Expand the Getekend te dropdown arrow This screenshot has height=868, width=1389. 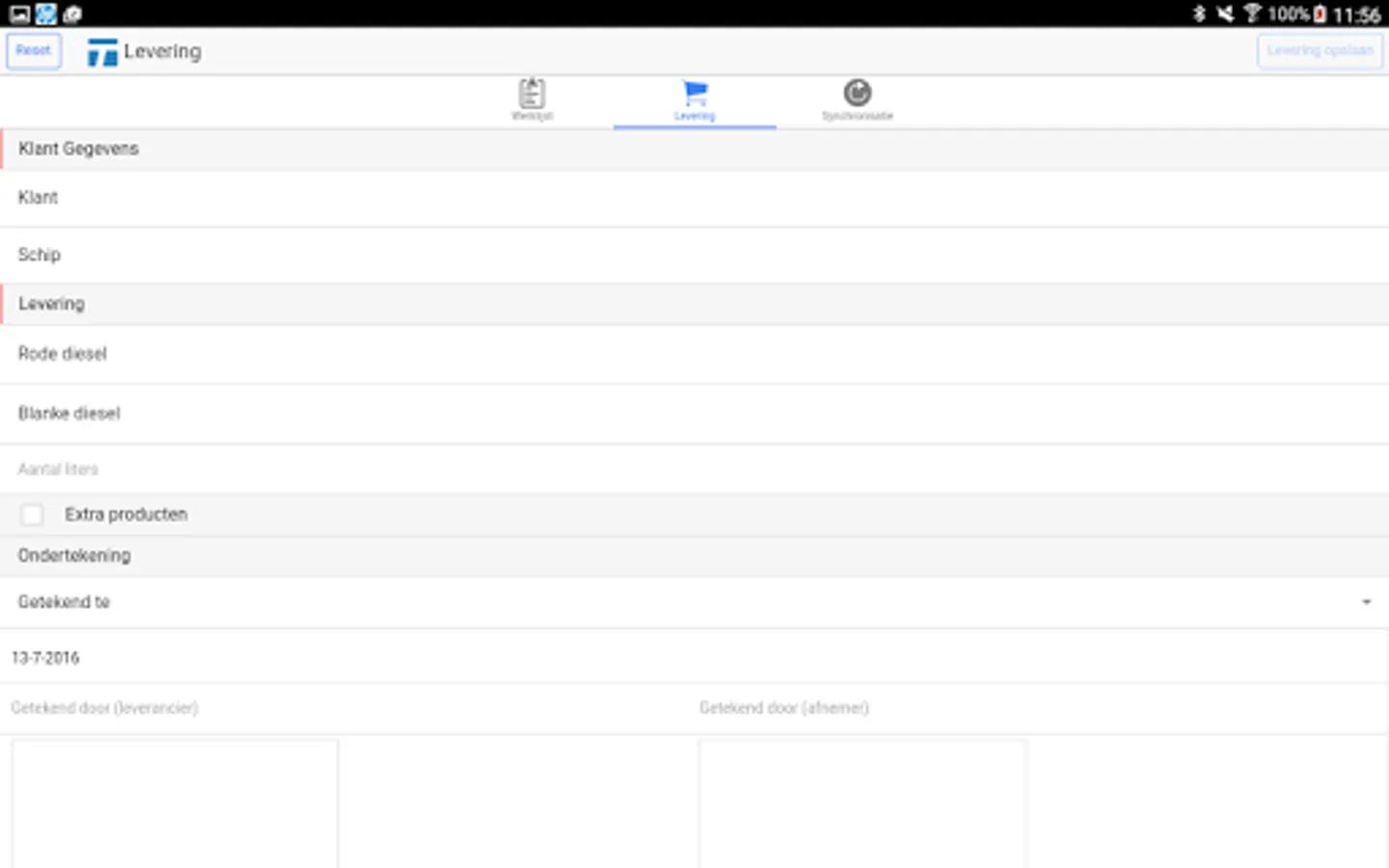pyautogui.click(x=1366, y=602)
